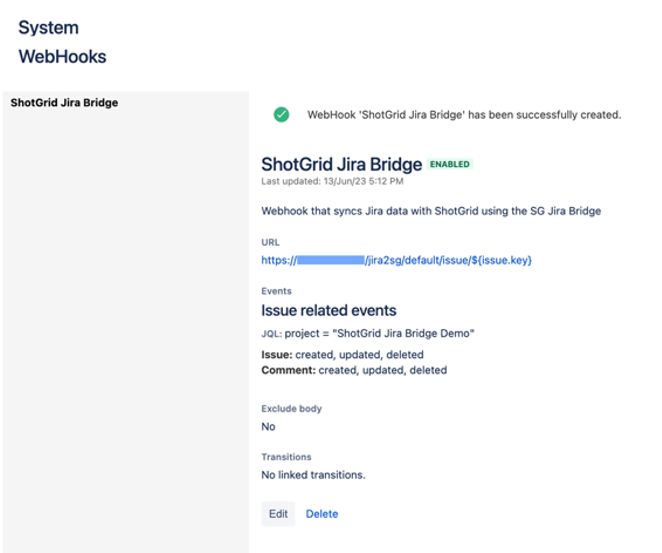Click the WebHooks page heading
Image resolution: width=662 pixels, height=553 pixels.
62,57
